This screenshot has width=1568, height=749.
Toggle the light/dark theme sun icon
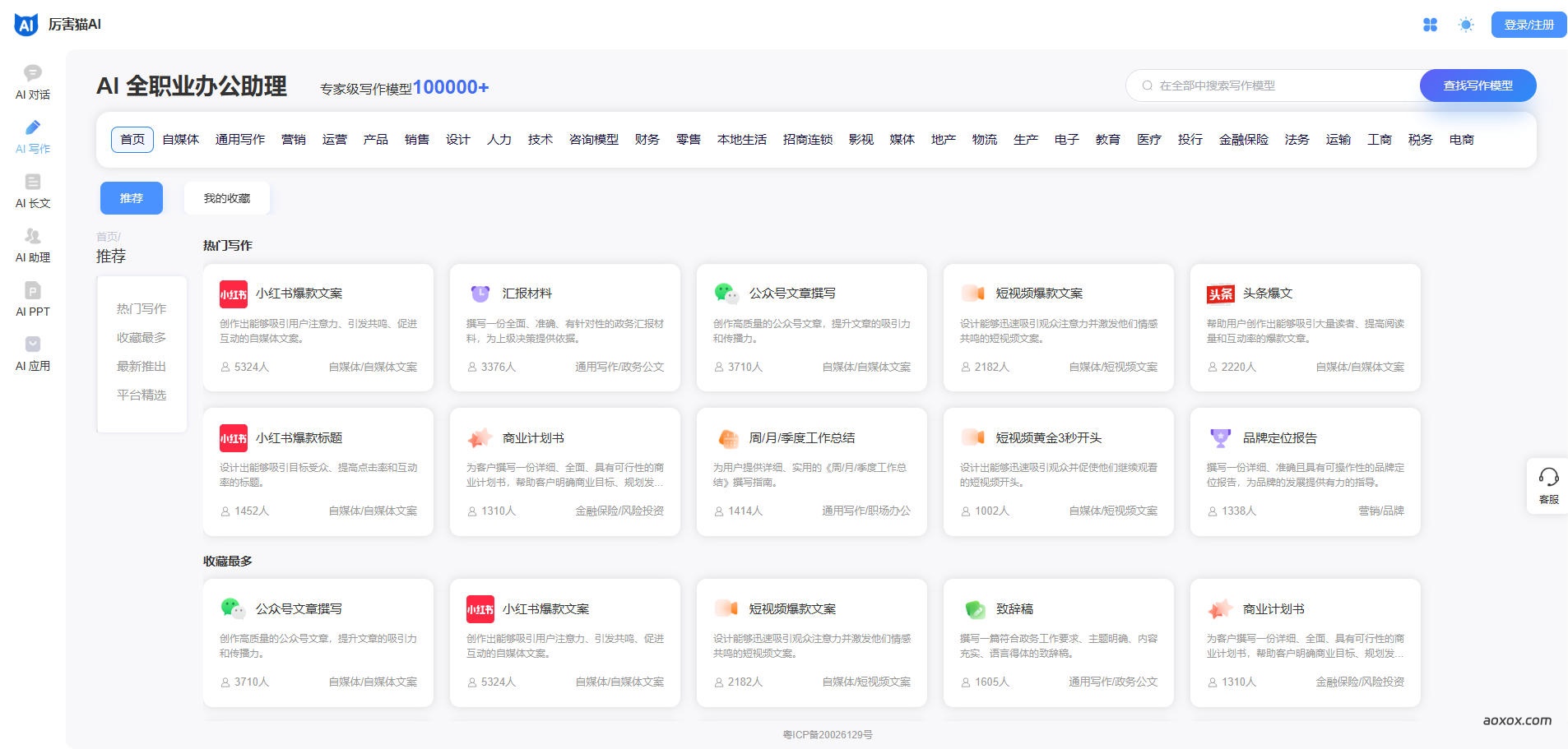(1465, 25)
